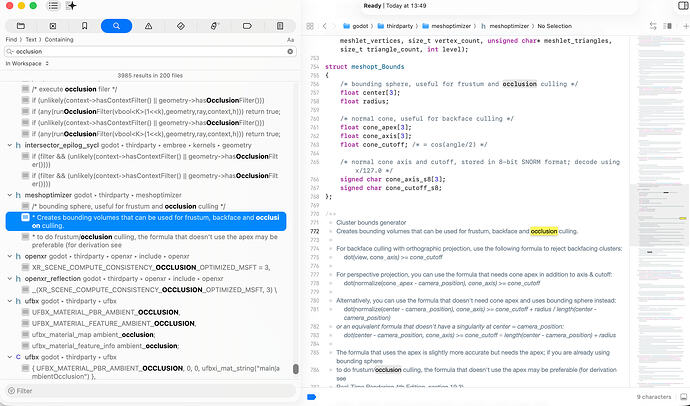690x406 pixels.
Task: Select the Find navigator magnifier tab
Action: pos(116,26)
